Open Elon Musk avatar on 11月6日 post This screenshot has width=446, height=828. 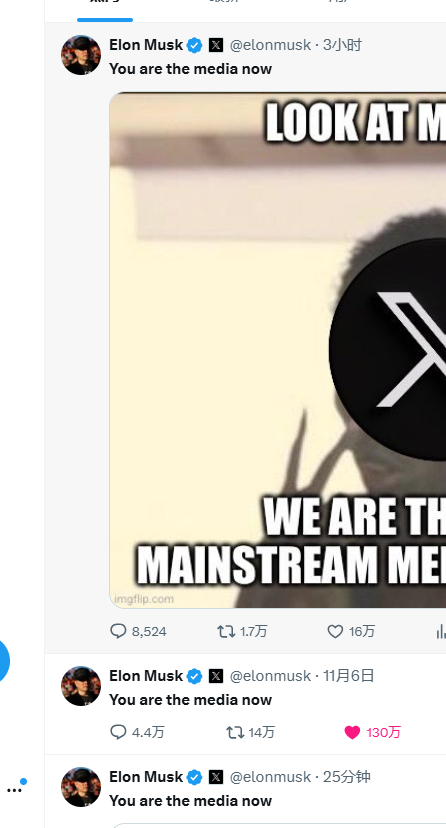point(81,686)
